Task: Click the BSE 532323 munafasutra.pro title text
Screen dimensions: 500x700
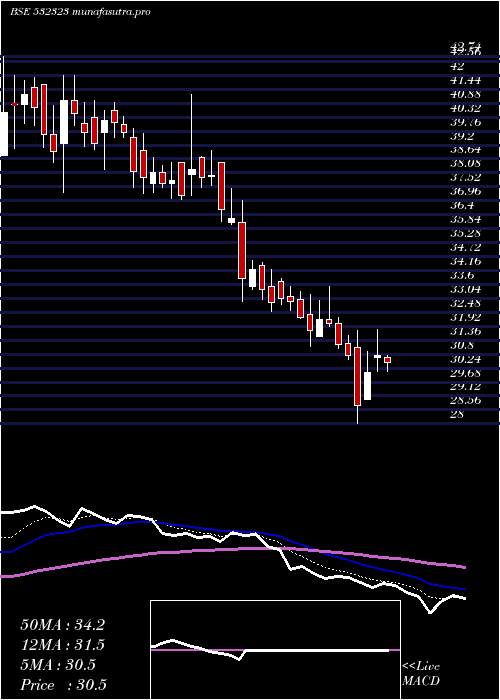Action: tap(80, 12)
